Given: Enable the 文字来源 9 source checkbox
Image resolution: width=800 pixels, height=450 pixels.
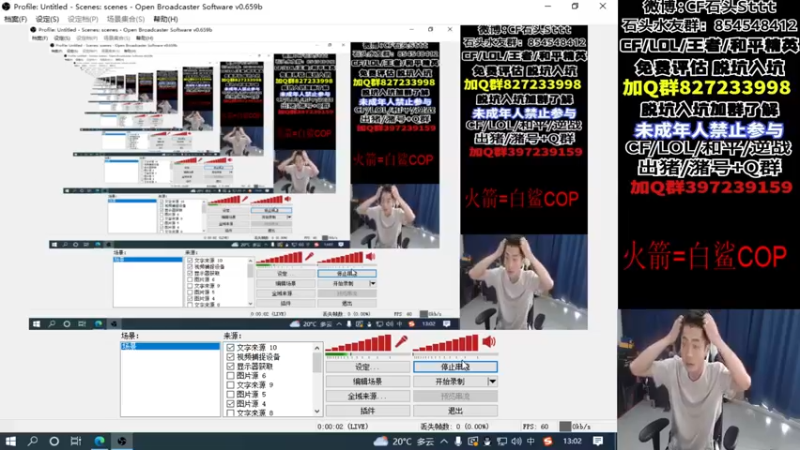Looking at the screenshot, I should [230, 385].
